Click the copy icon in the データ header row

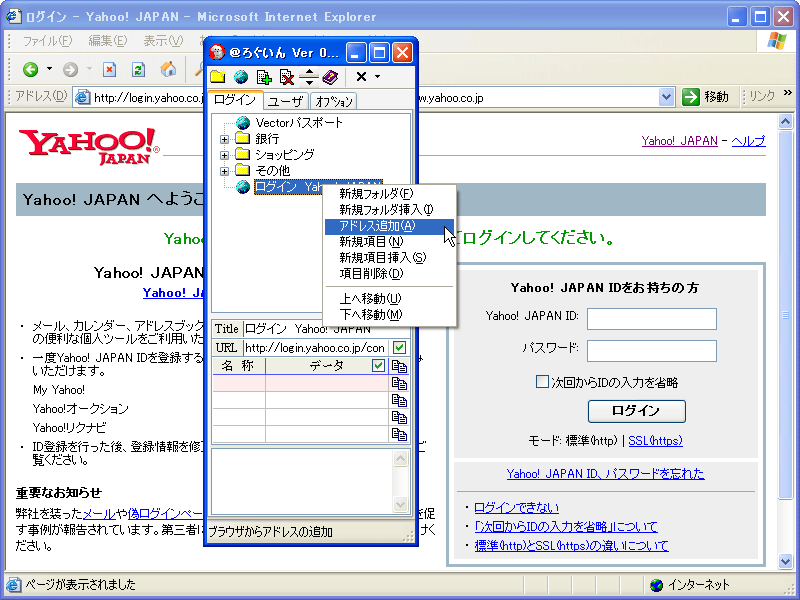pyautogui.click(x=399, y=366)
